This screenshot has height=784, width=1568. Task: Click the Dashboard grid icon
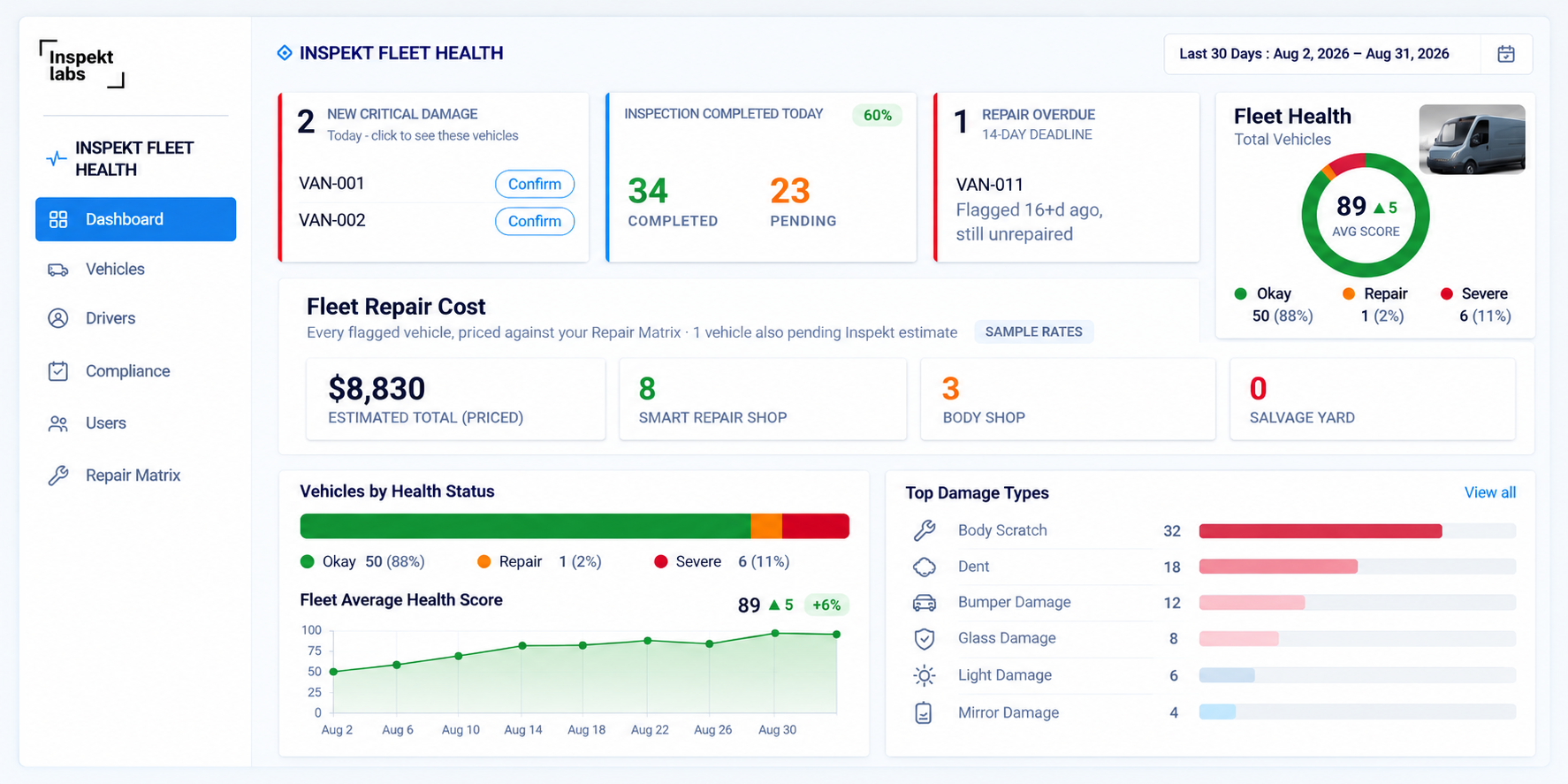[x=58, y=219]
